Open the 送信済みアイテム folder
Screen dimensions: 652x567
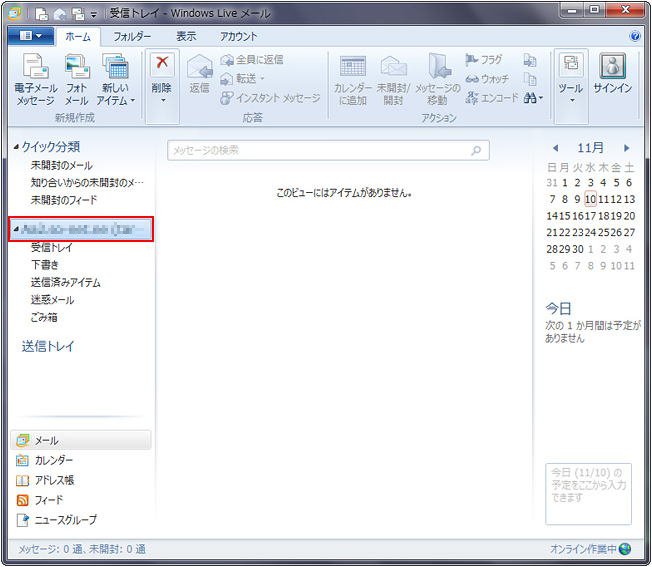[66, 283]
